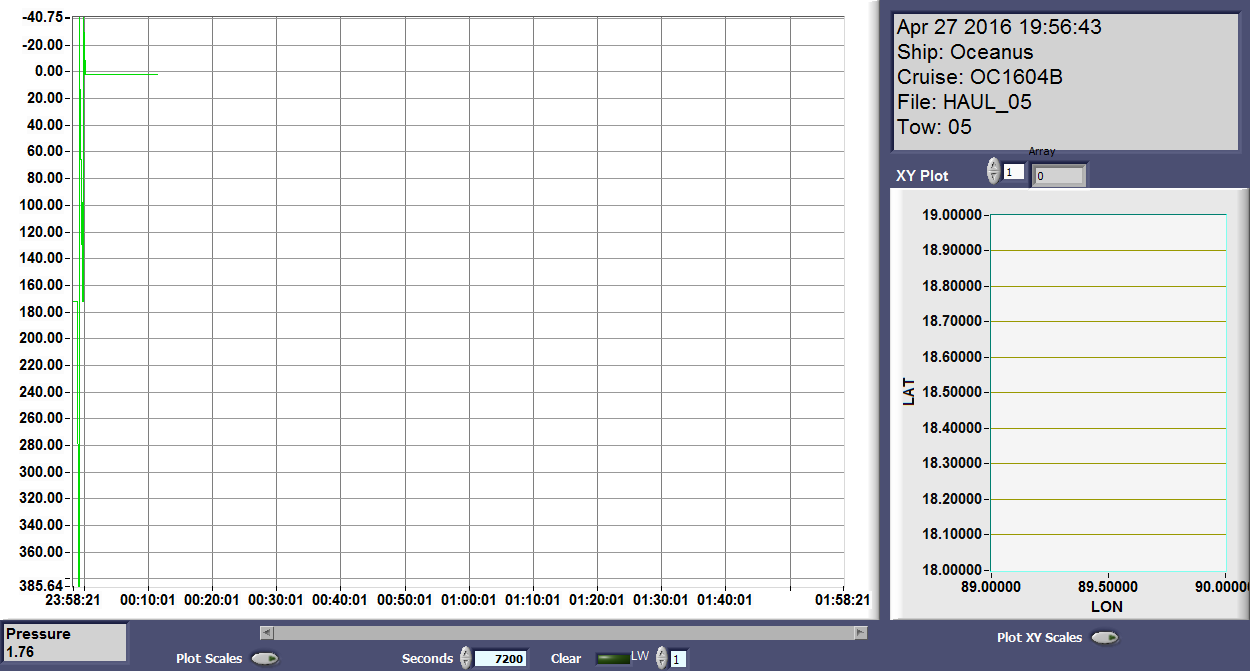The image size is (1250, 671).
Task: Click the LAT axis value 18.50000
Action: point(951,392)
